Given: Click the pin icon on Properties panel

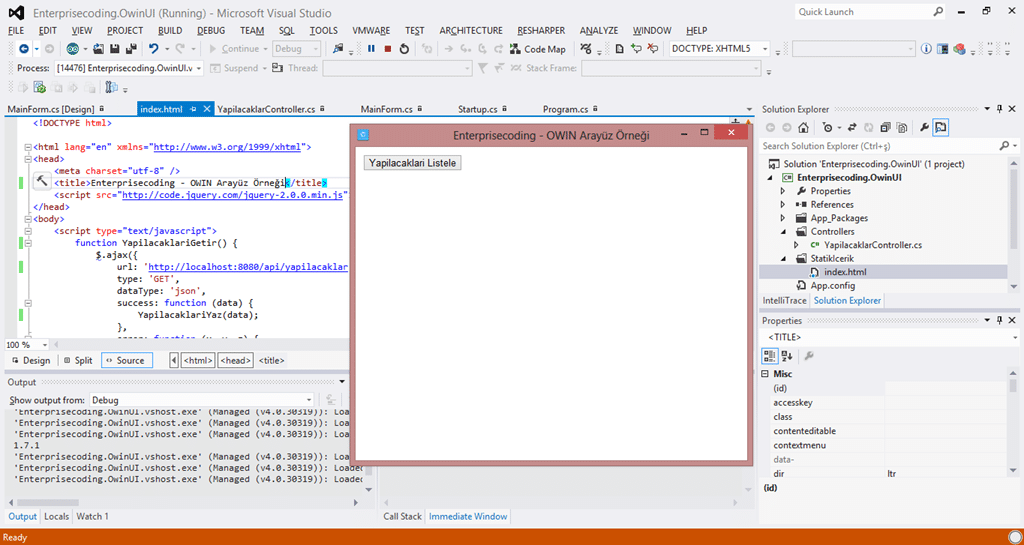Looking at the screenshot, I should coord(999,320).
